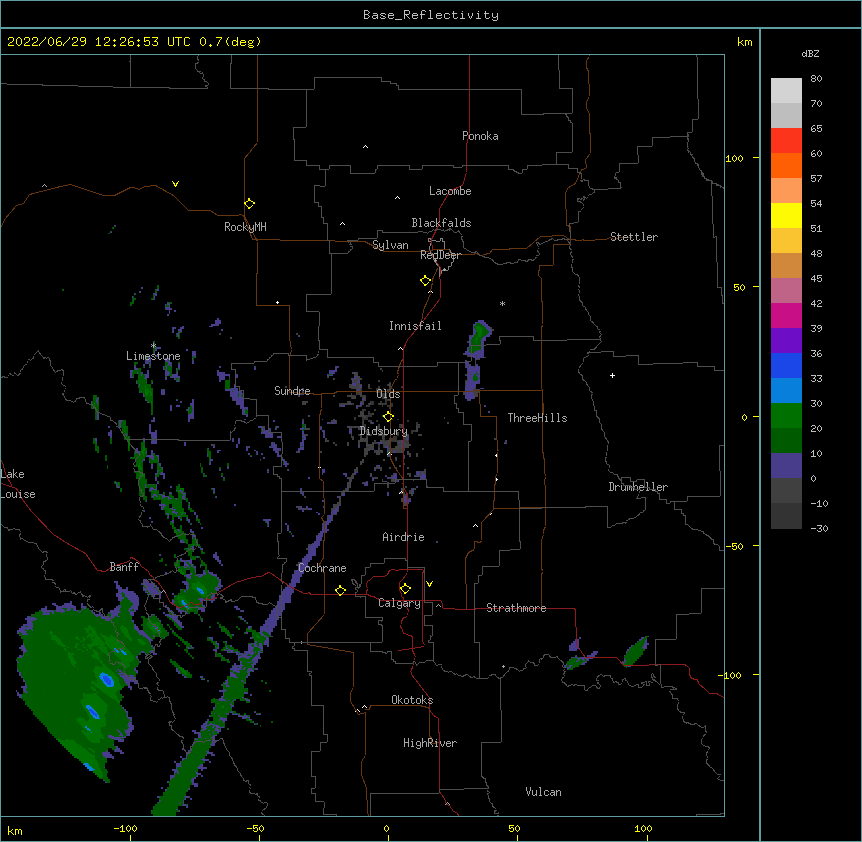Select the Lacombe city label

(x=450, y=191)
